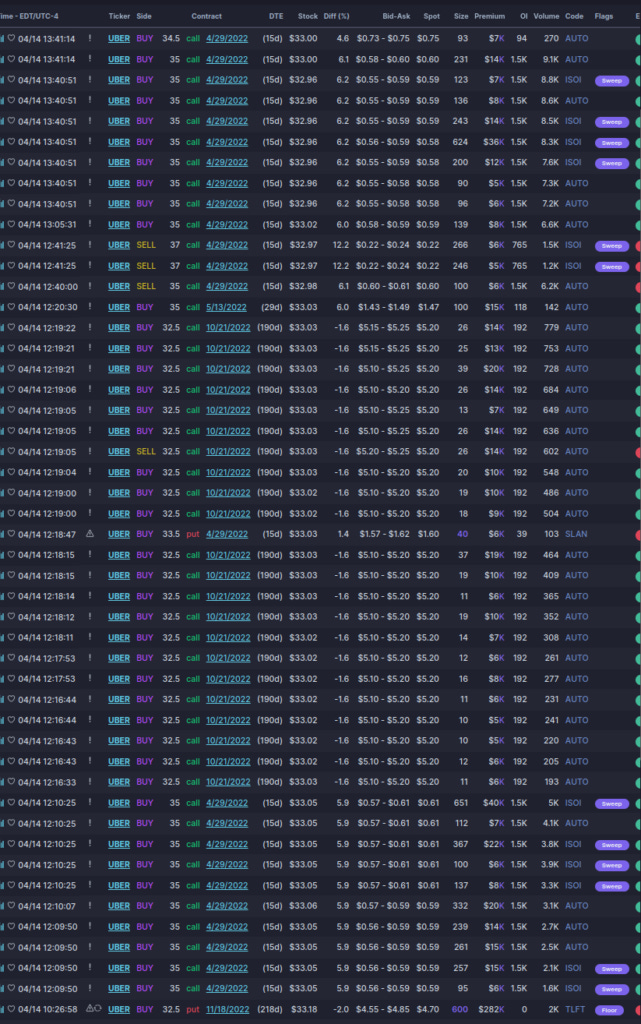Click the heart on the 12:19:06 row
641x1024 pixels.
[11, 389]
